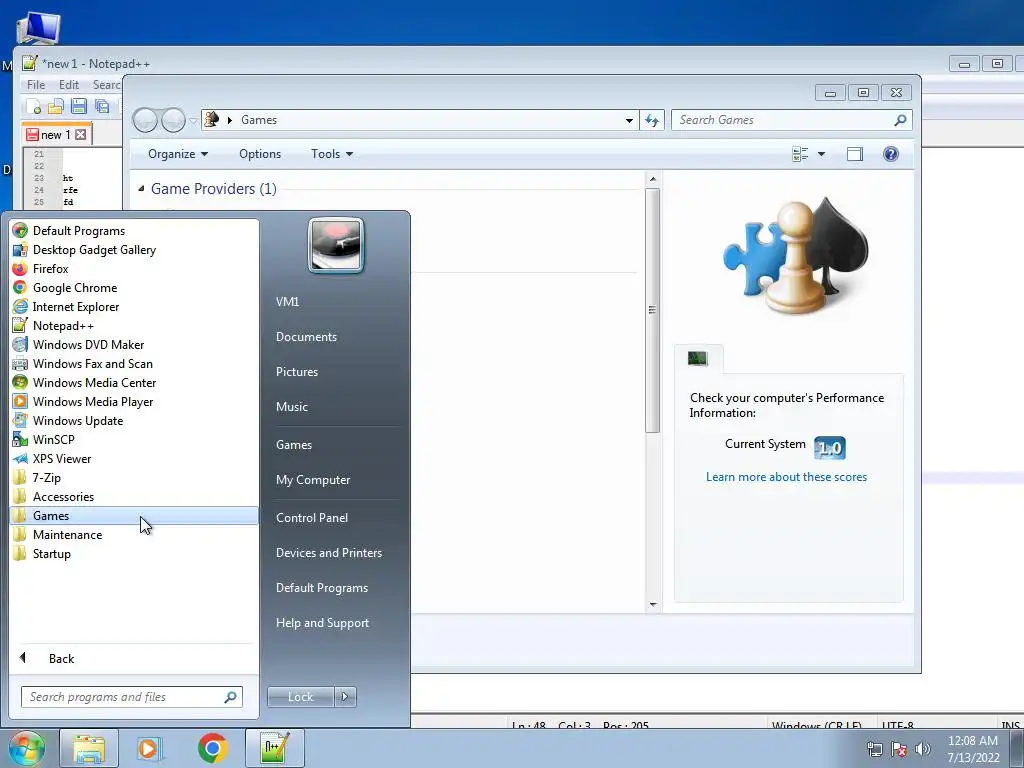This screenshot has width=1024, height=768.
Task: Launch Google Chrome from the program list
Action: (x=134, y=287)
